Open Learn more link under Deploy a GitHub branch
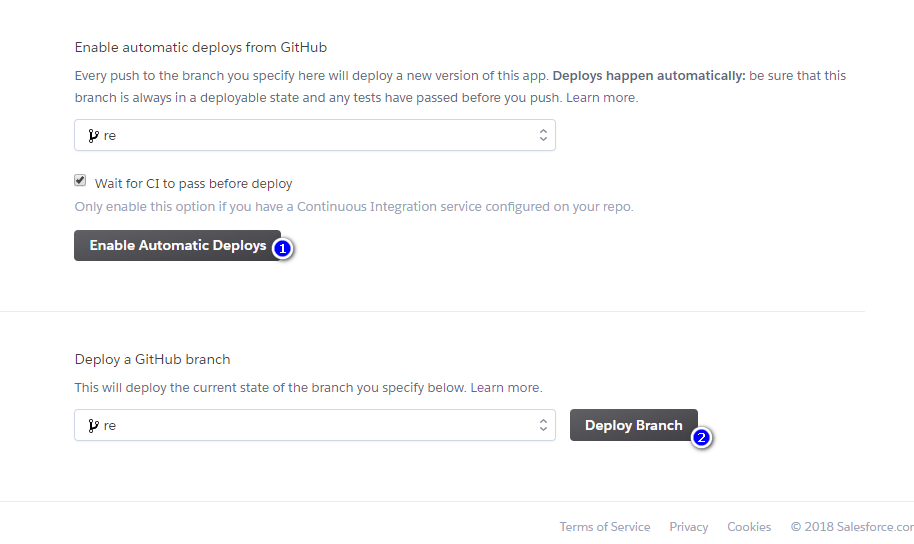The image size is (914, 544). 506,387
